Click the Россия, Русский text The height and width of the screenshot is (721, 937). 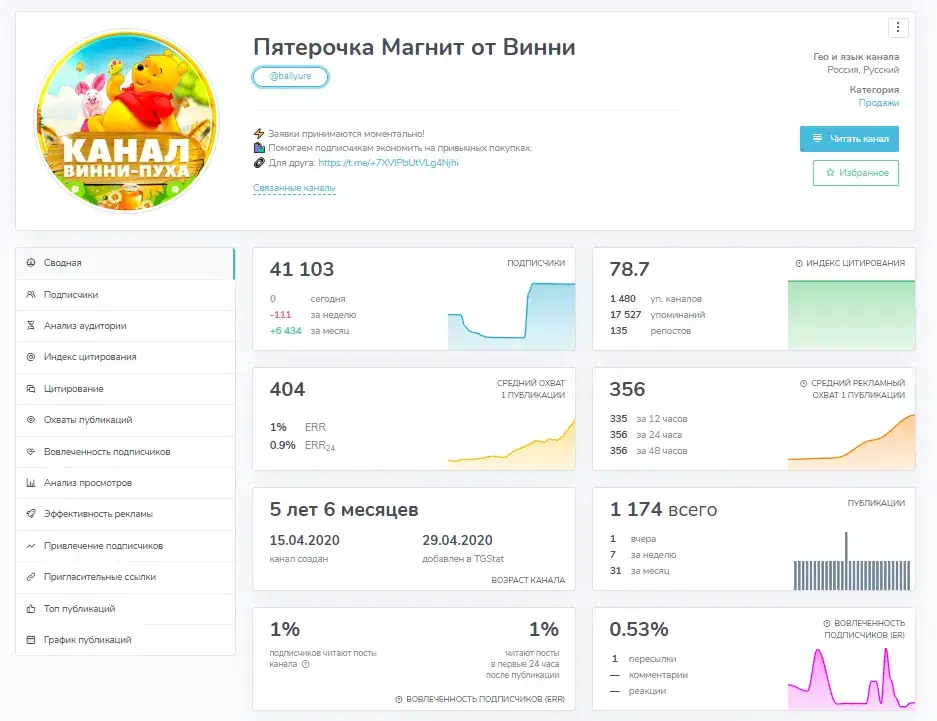(863, 70)
